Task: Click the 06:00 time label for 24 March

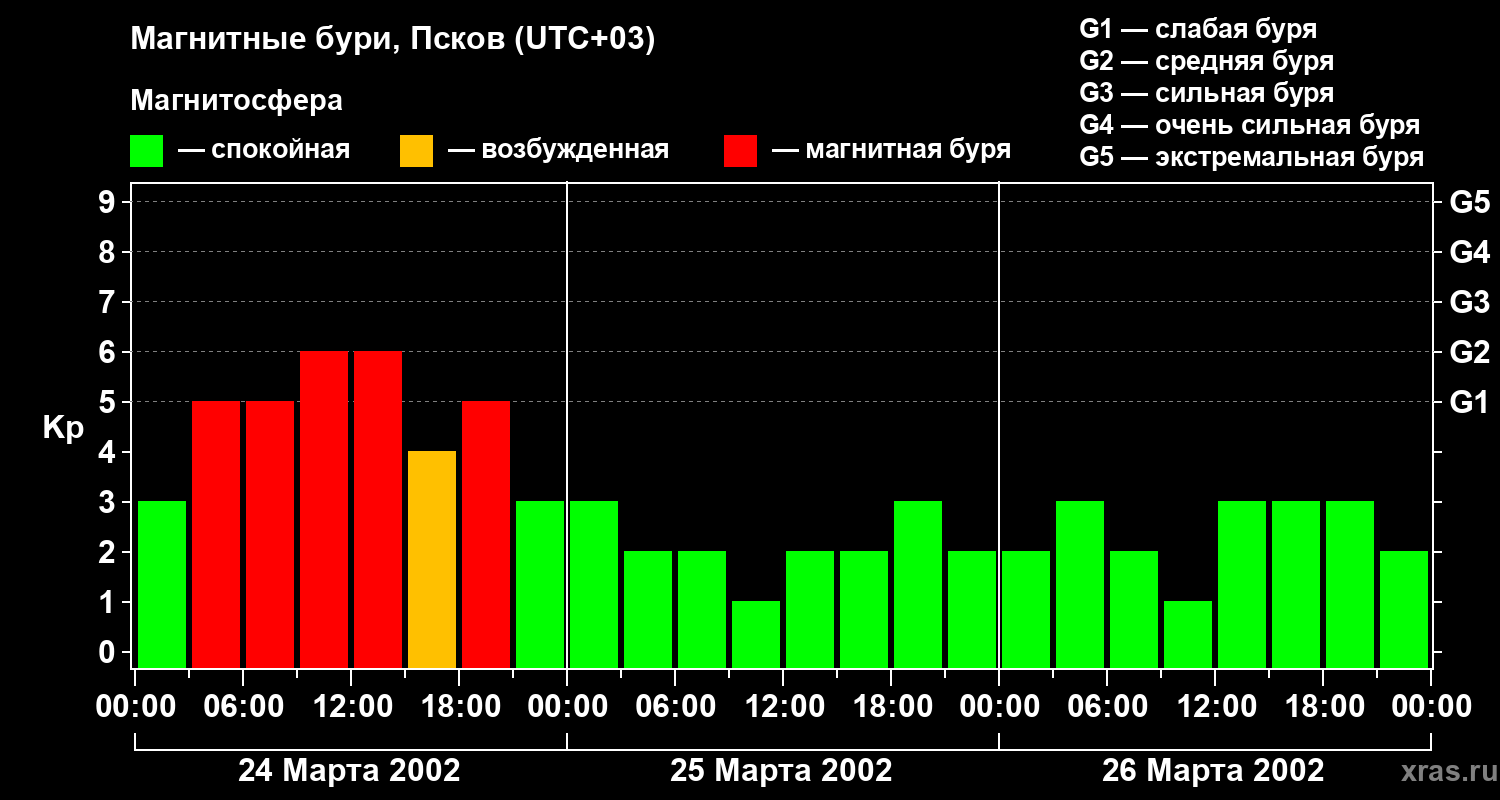Action: tap(242, 707)
